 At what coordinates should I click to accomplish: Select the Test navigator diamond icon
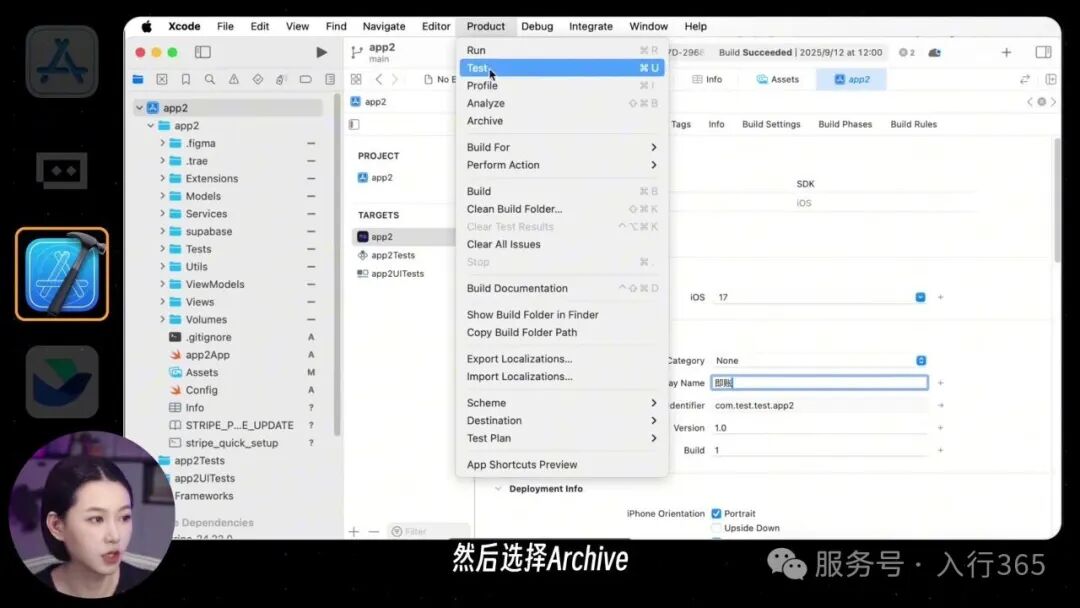pos(257,79)
